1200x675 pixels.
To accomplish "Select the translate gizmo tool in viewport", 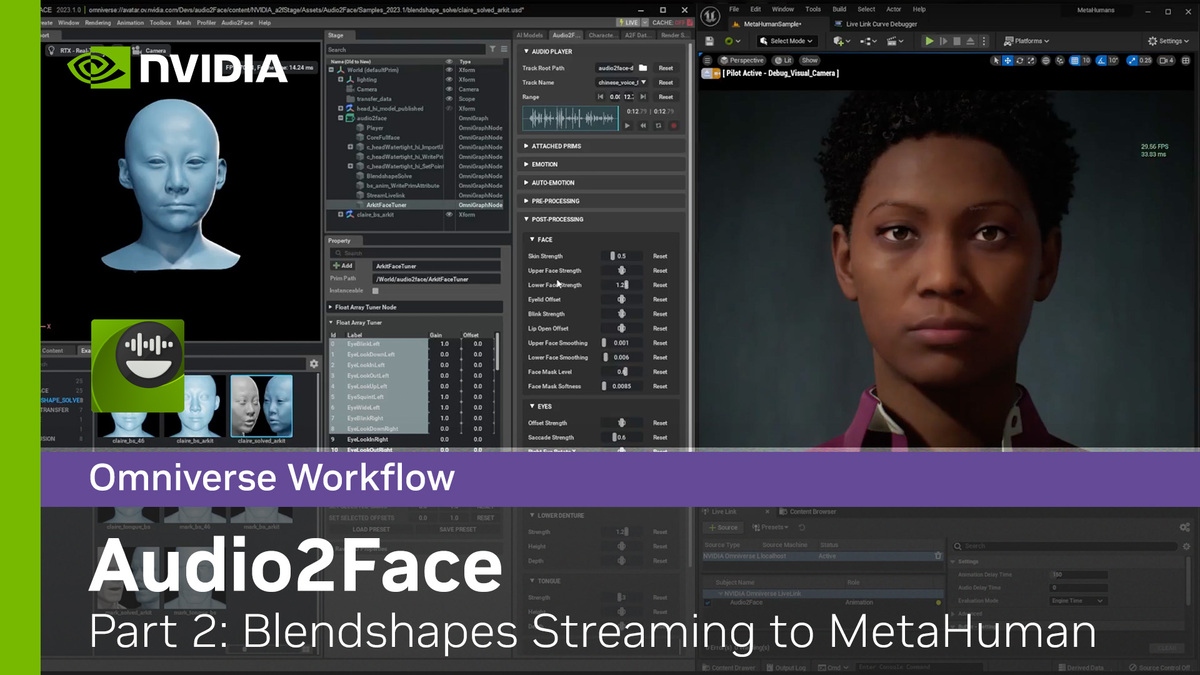I will [x=1009, y=60].
